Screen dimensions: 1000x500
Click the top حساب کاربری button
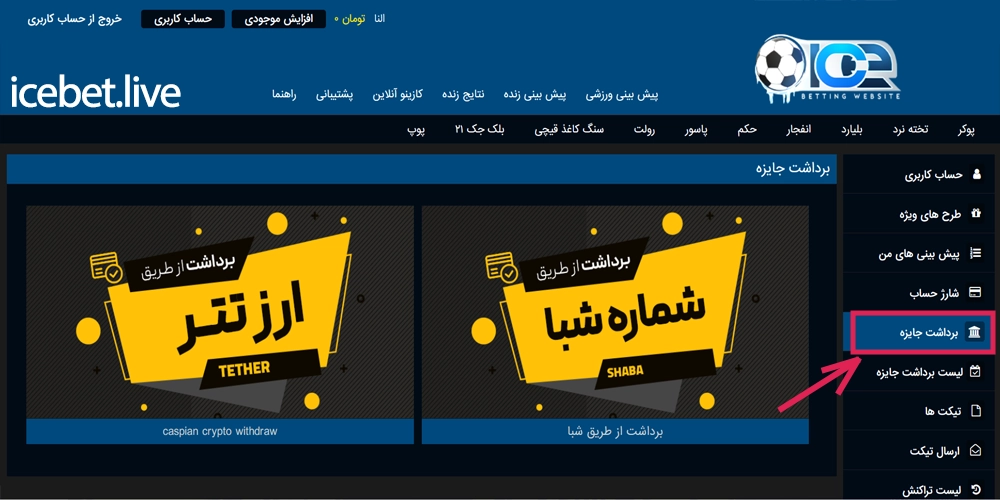(182, 19)
